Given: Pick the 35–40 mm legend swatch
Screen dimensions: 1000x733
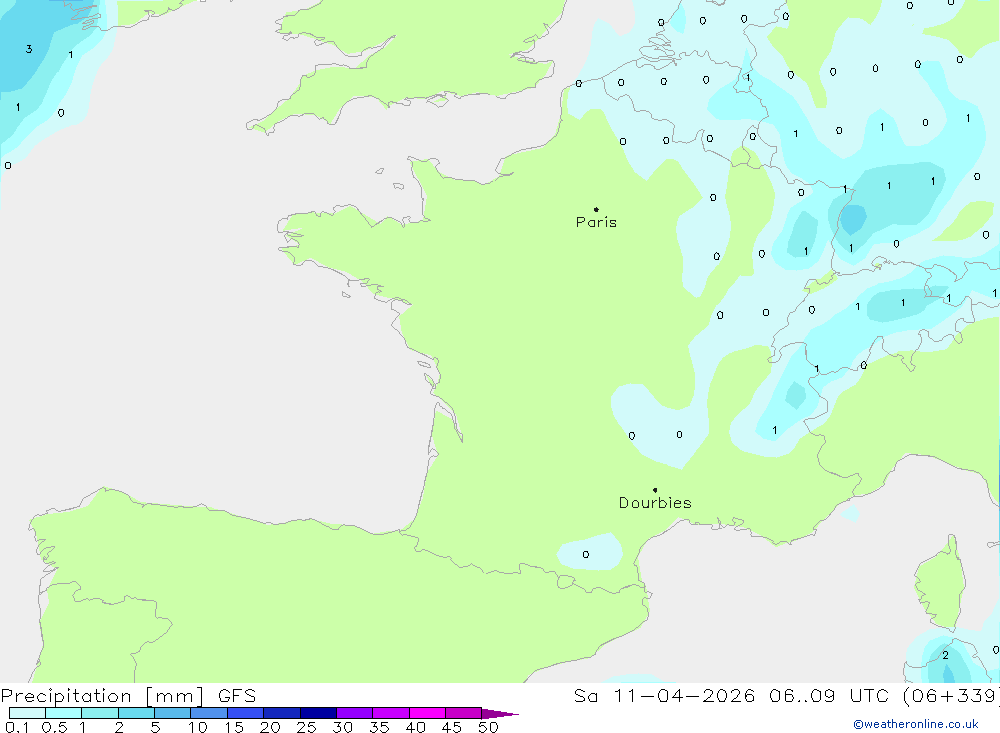Looking at the screenshot, I should coord(391,713).
